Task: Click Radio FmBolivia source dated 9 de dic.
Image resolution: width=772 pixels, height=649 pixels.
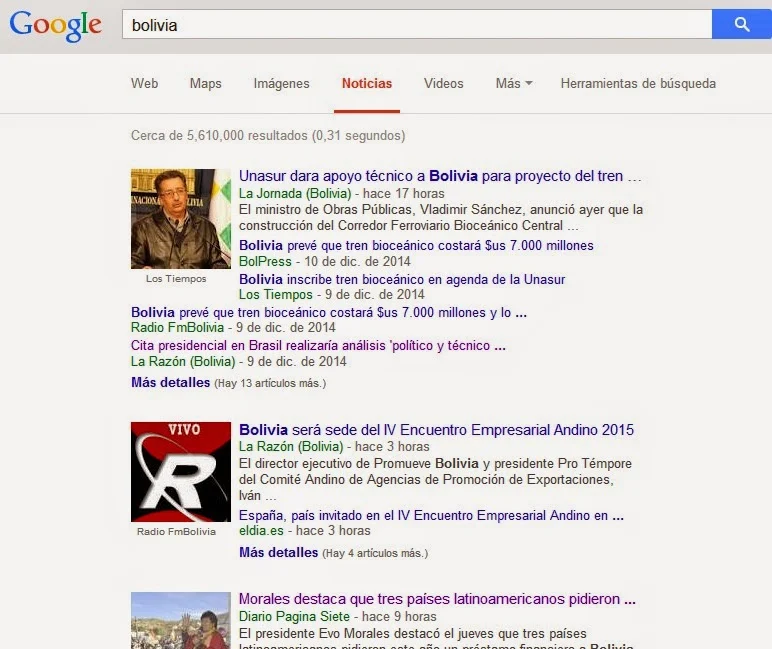Action: pyautogui.click(x=177, y=327)
